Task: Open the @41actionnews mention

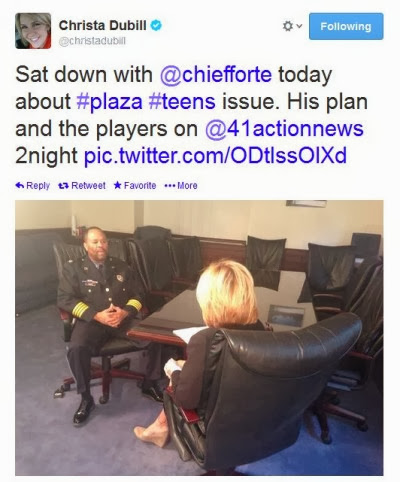Action: tap(284, 129)
